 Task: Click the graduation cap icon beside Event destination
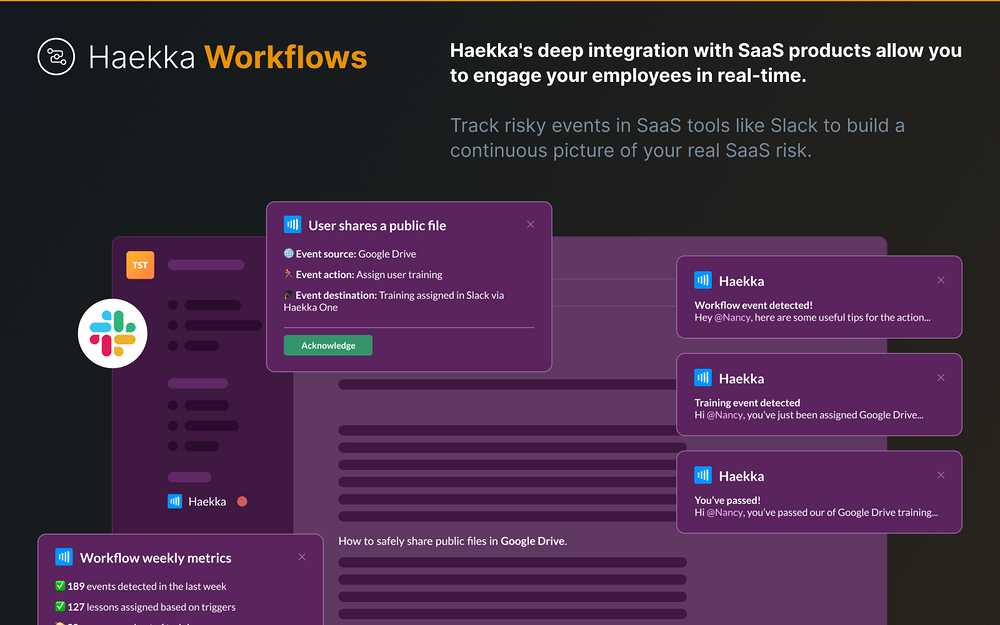pos(288,295)
